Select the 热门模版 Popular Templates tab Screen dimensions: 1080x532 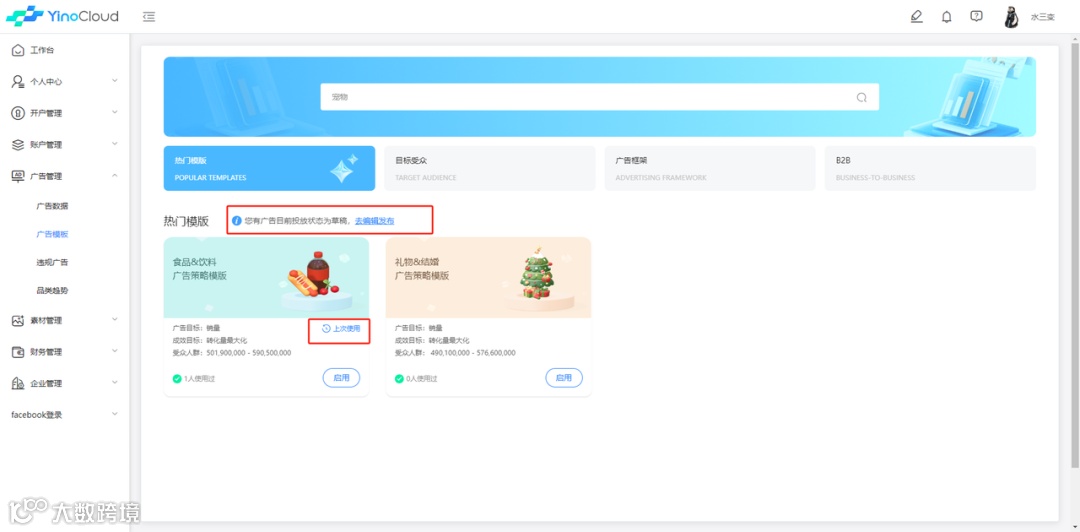pyautogui.click(x=269, y=168)
